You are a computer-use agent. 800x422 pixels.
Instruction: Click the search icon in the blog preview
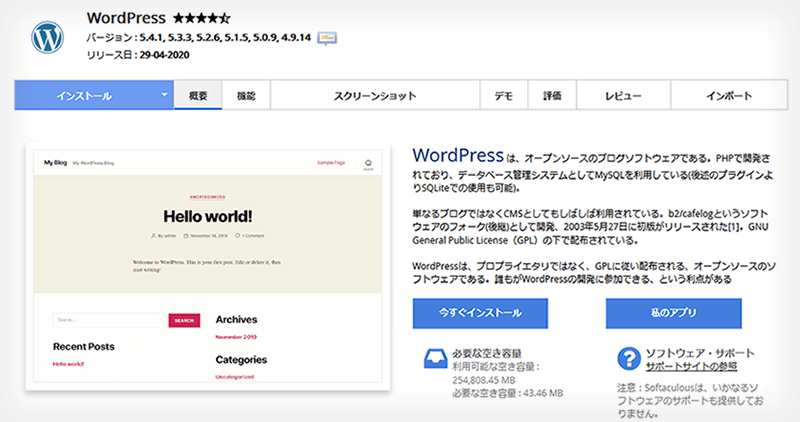pos(368,163)
